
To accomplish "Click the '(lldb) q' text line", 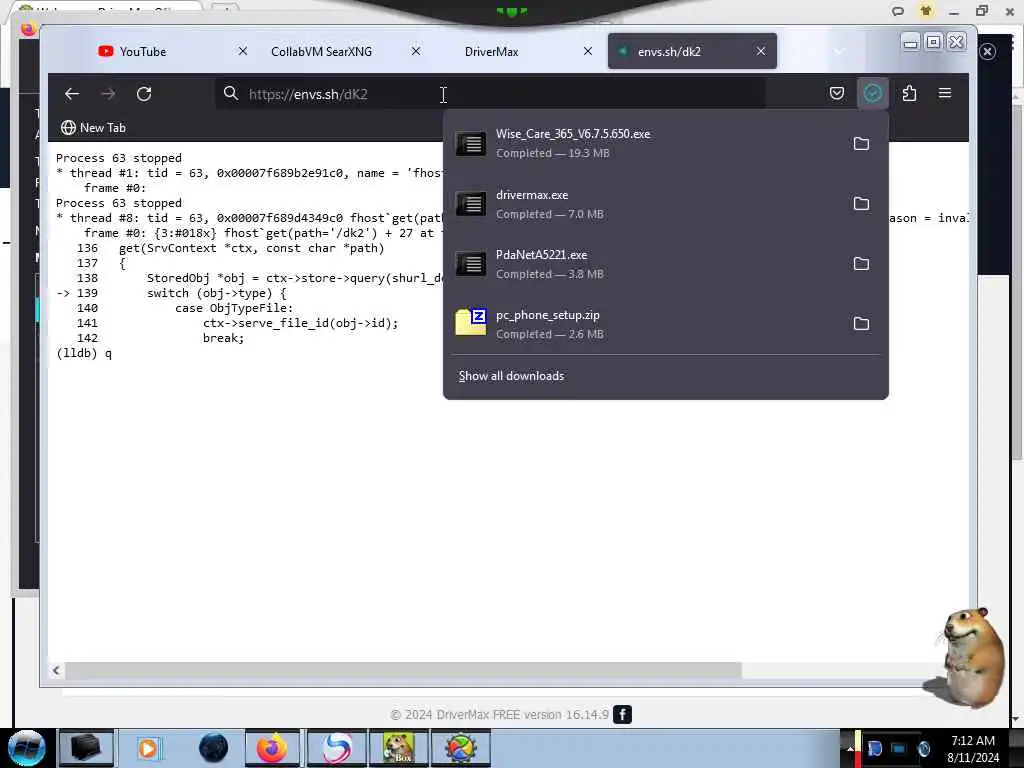I will pyautogui.click(x=84, y=353).
